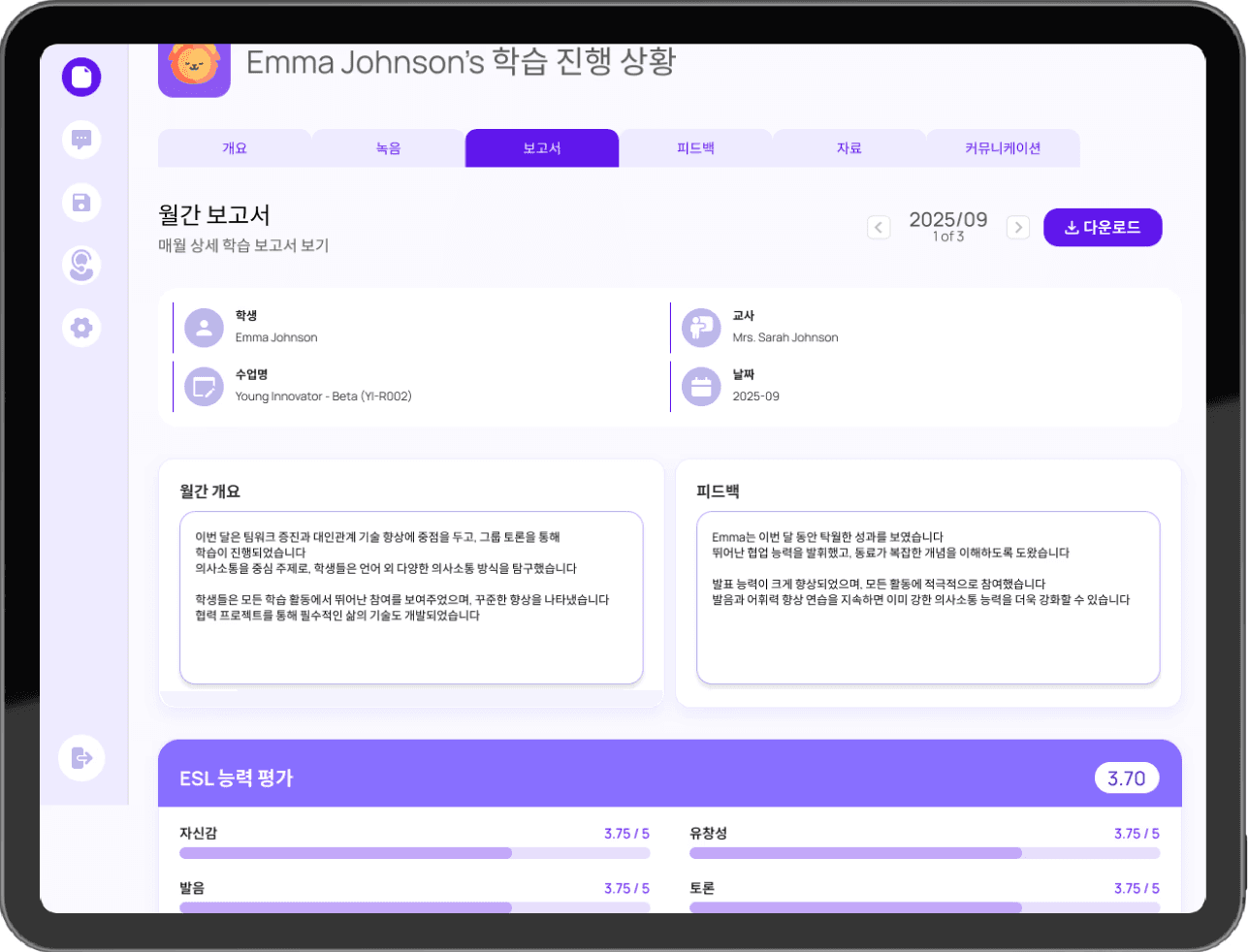
Task: Click the student person icon
Action: coord(204,328)
